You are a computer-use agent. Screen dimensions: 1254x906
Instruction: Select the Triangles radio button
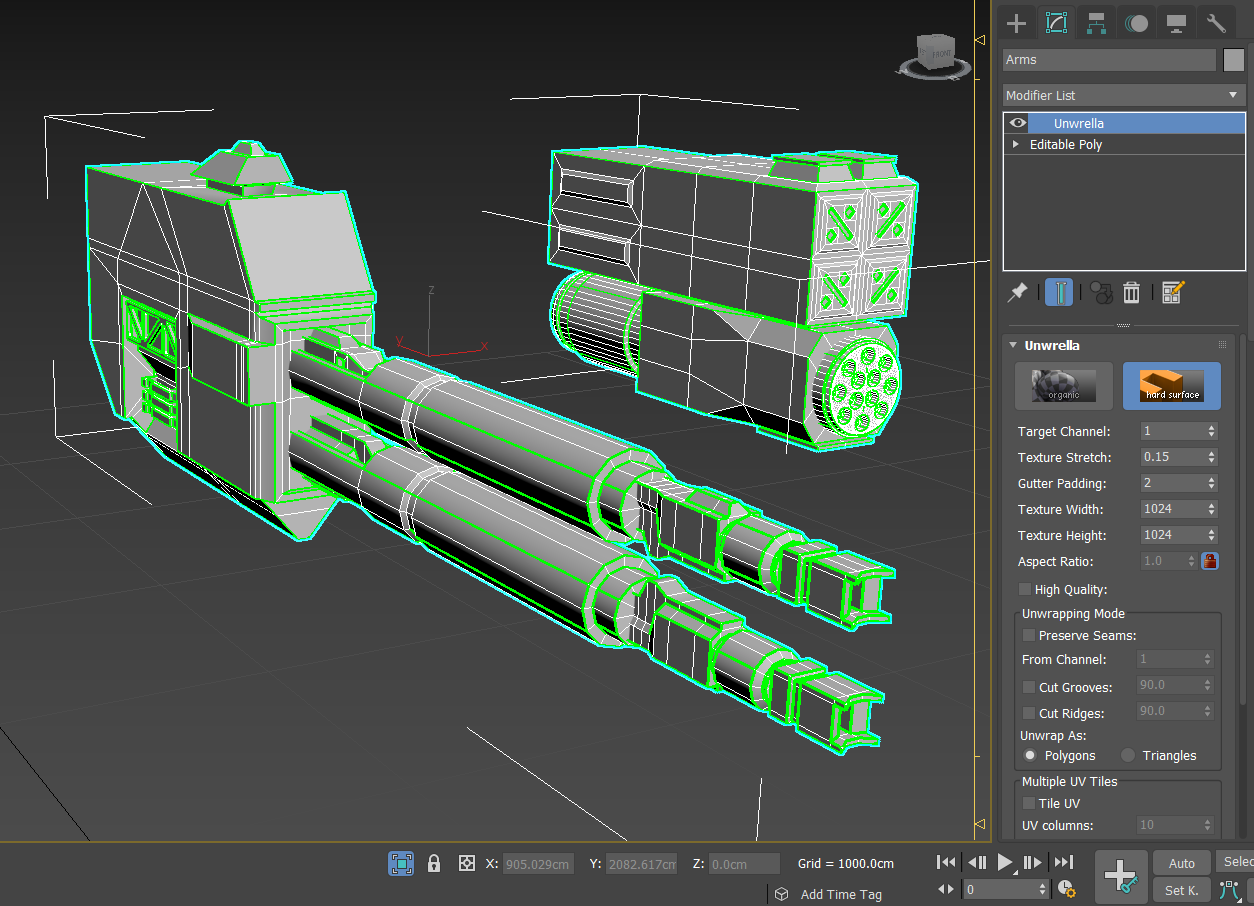point(1128,756)
